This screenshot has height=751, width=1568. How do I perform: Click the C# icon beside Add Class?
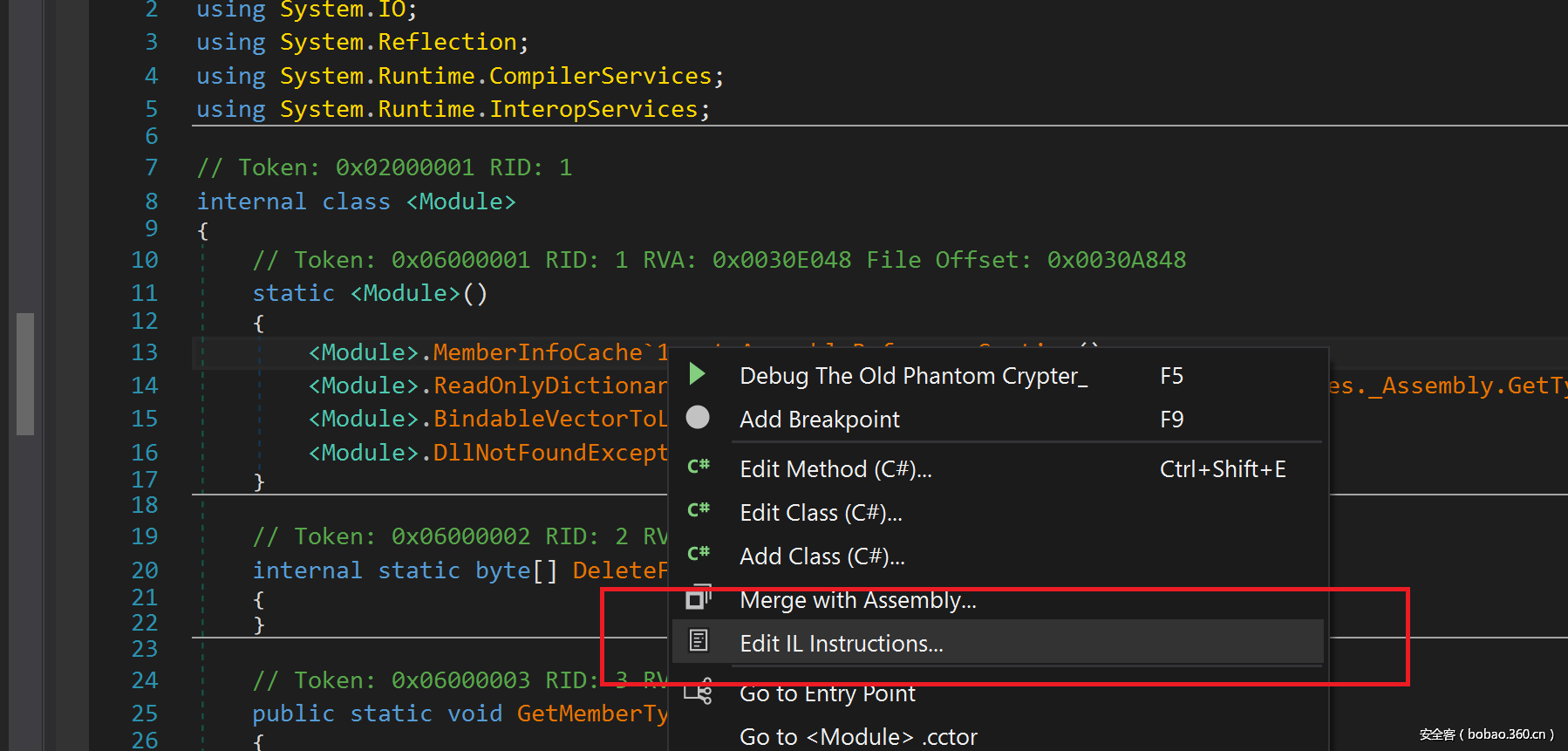(x=698, y=554)
